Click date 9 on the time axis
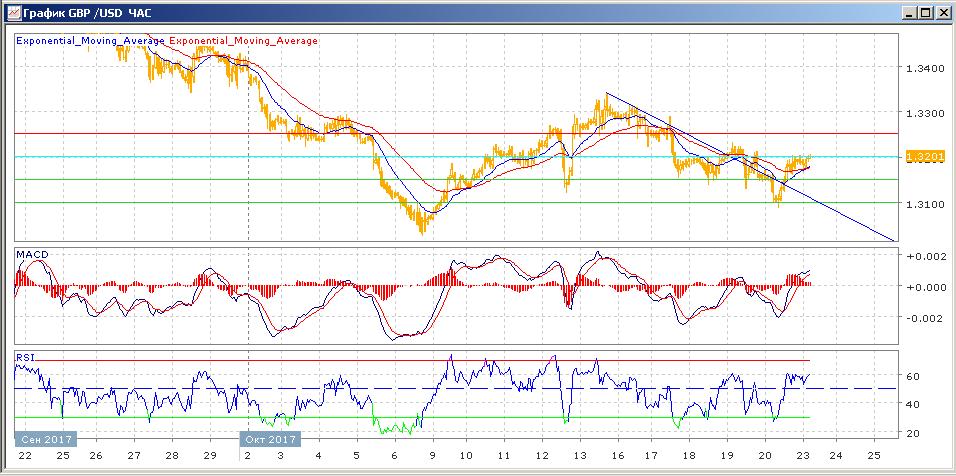This screenshot has width=956, height=476. click(431, 456)
